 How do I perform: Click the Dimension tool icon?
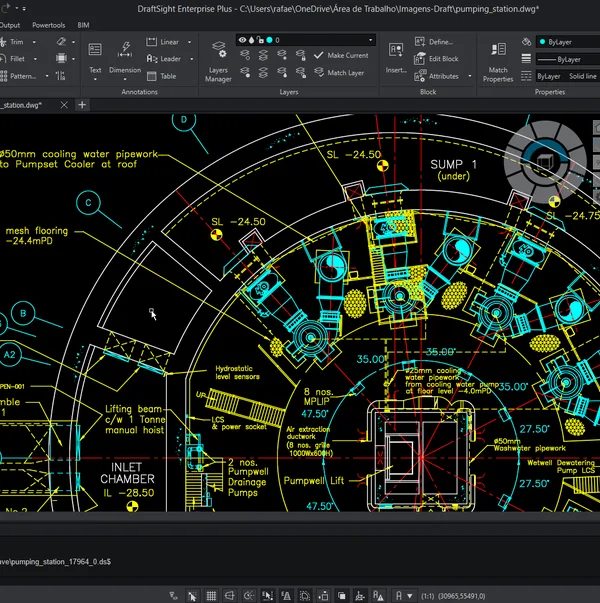tap(125, 49)
